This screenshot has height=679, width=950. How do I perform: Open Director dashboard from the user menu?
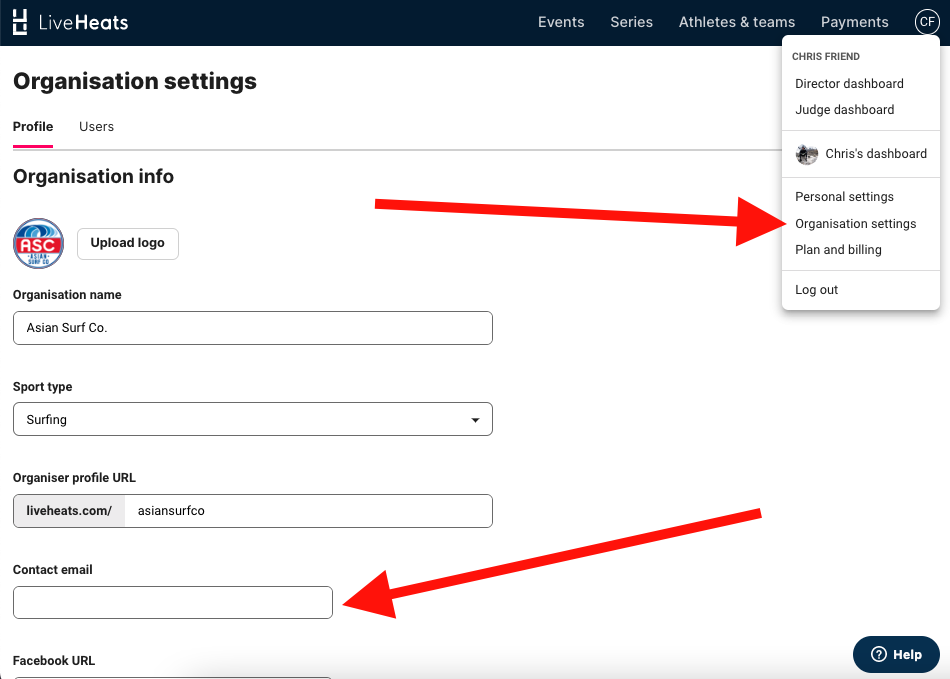click(849, 84)
